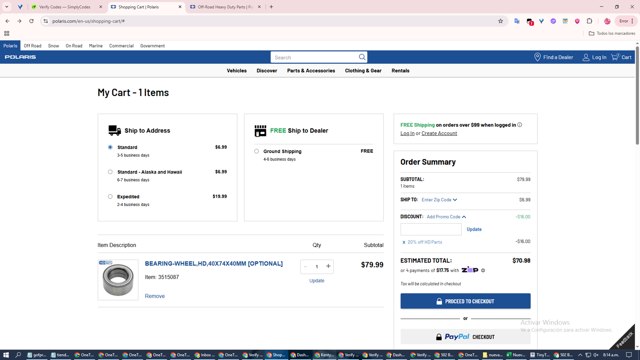Screen dimensions: 640x360
Task: Switch to the Snow brand tab
Action: pos(53,46)
